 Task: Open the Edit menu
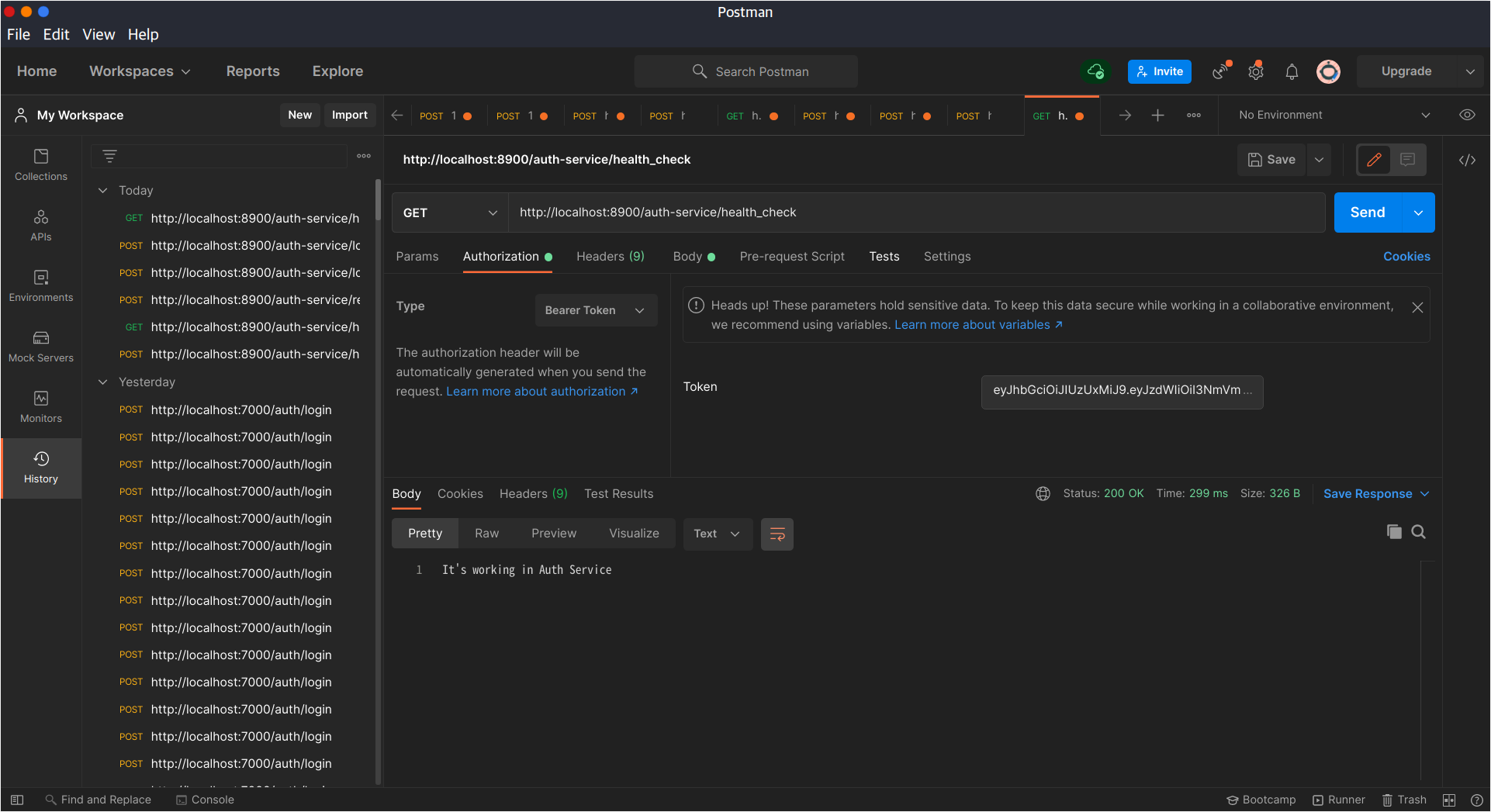coord(56,34)
